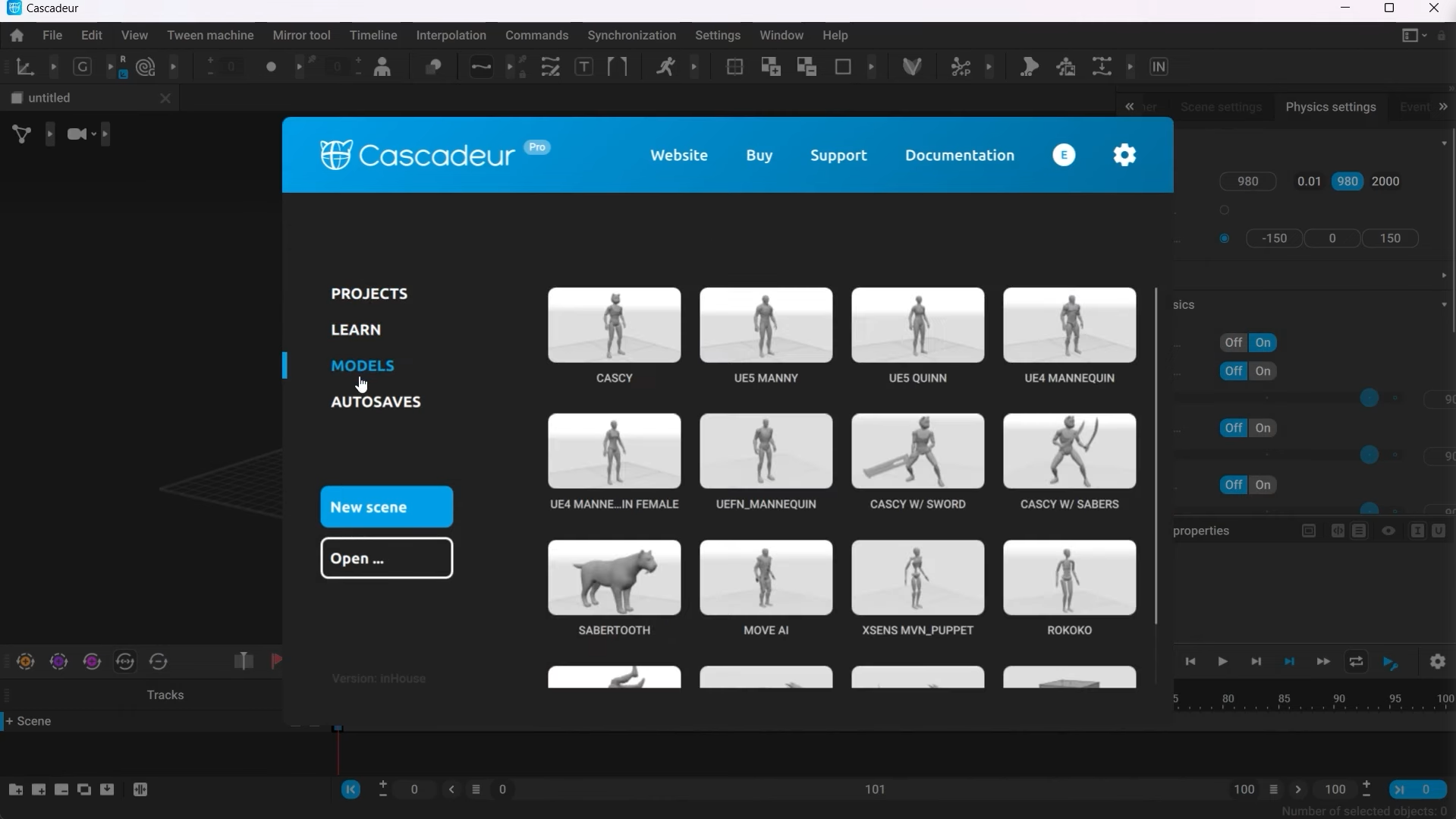1456x819 pixels.
Task: Click the go-to-start frame blue icon
Action: 351,790
